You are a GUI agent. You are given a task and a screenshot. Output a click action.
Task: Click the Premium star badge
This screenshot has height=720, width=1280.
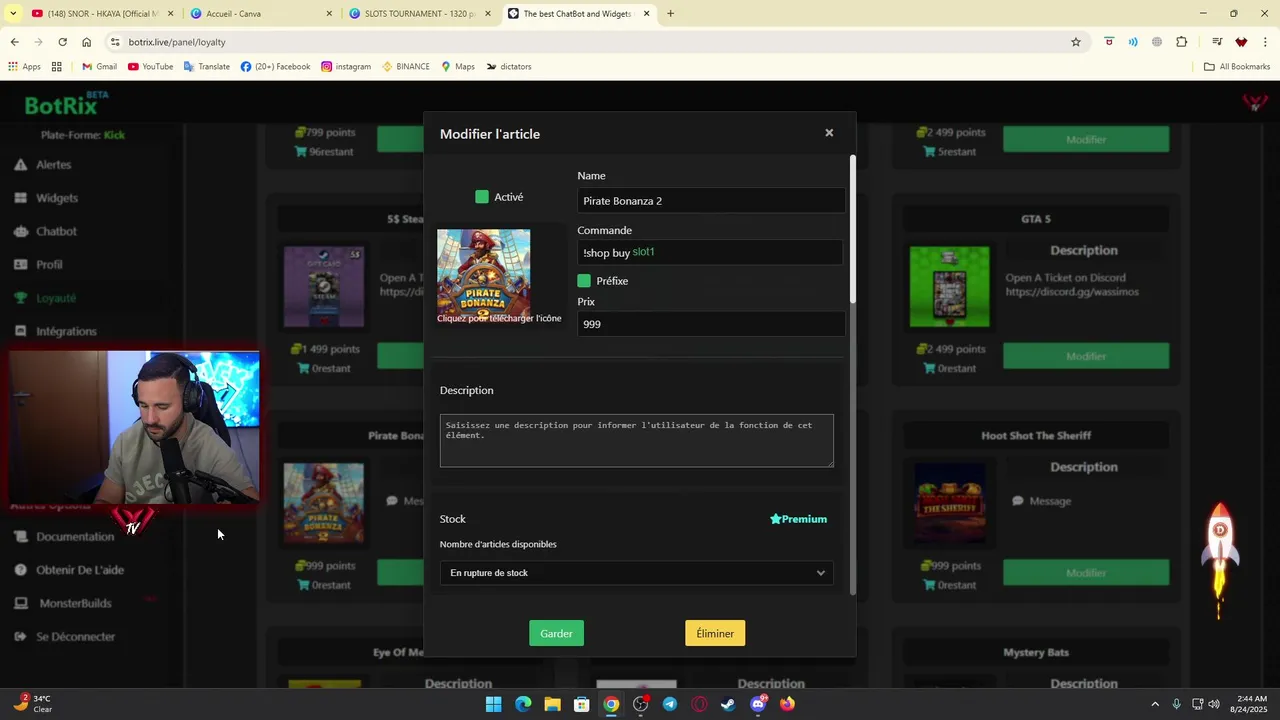(x=798, y=519)
